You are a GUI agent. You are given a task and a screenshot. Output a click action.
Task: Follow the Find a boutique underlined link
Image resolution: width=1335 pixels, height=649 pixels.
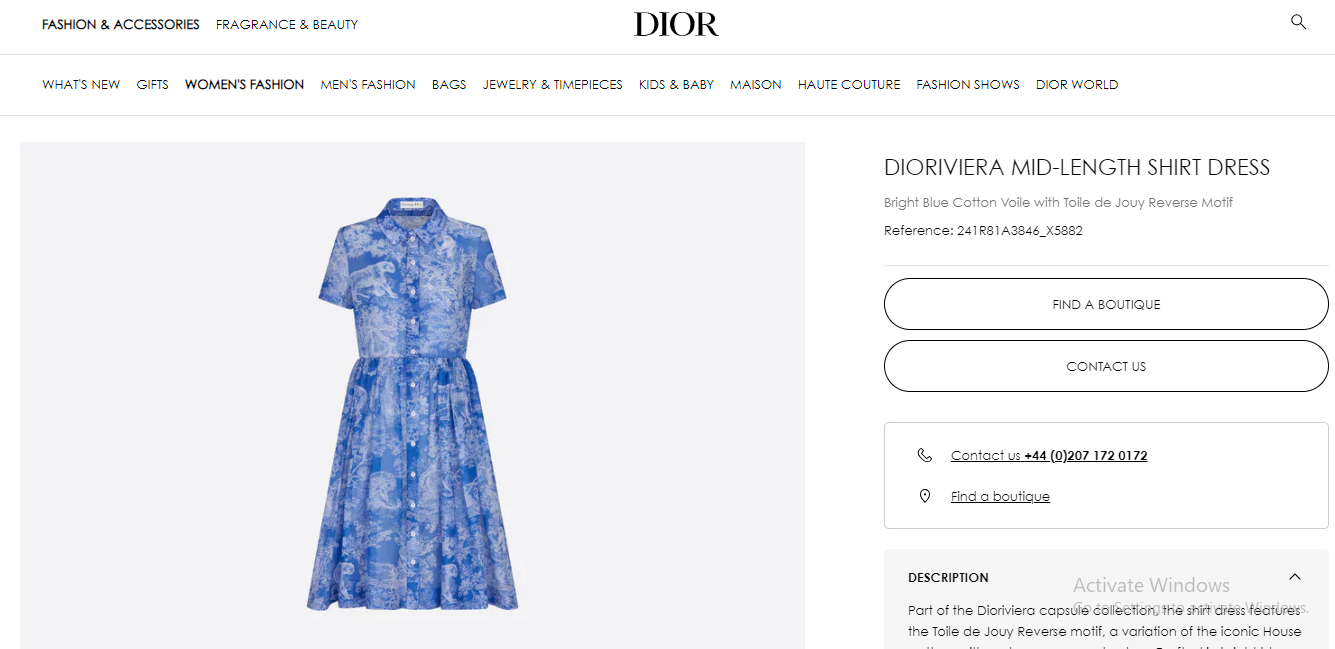coord(1000,496)
